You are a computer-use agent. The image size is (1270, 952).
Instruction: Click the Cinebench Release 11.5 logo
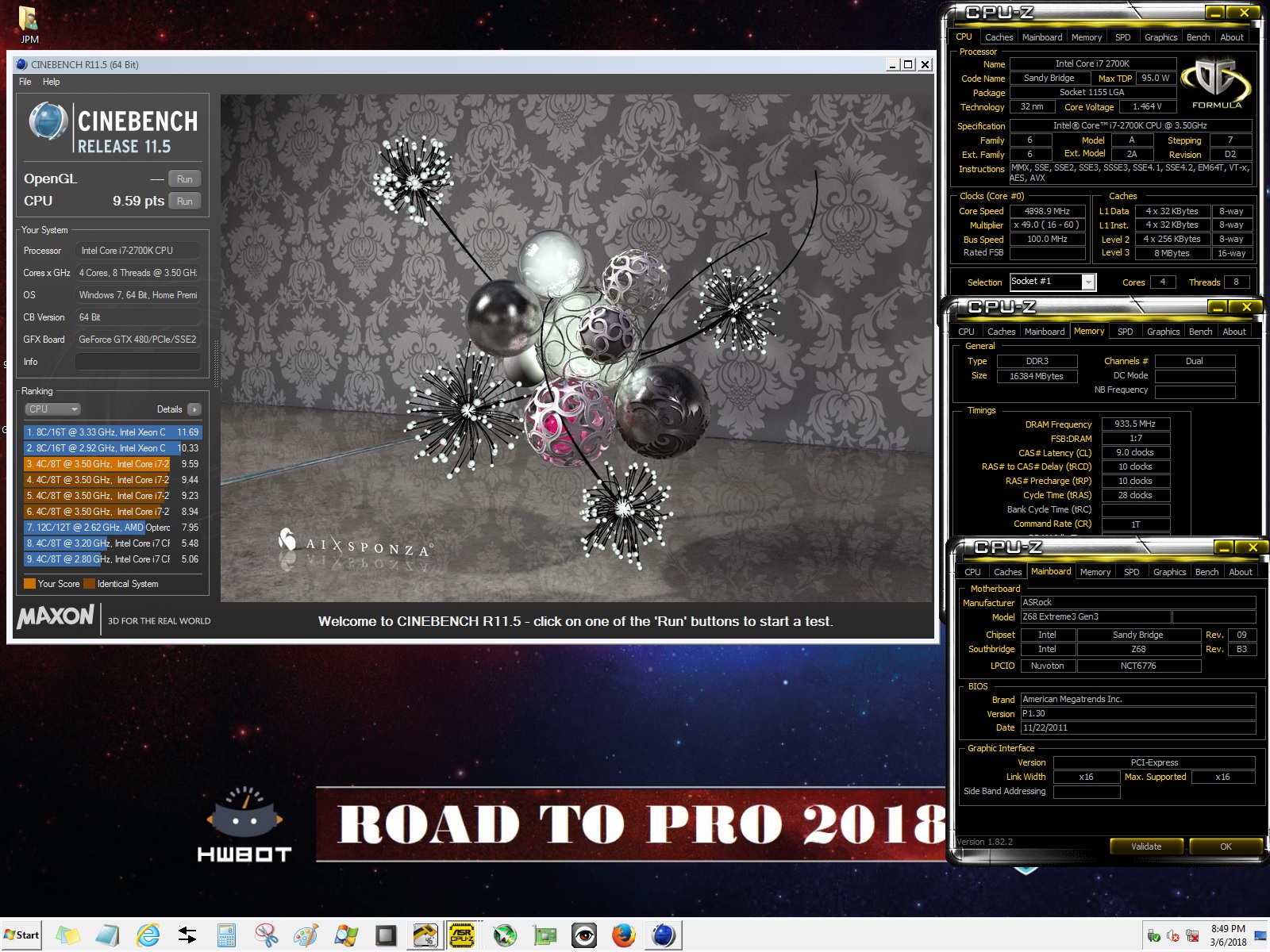point(114,128)
